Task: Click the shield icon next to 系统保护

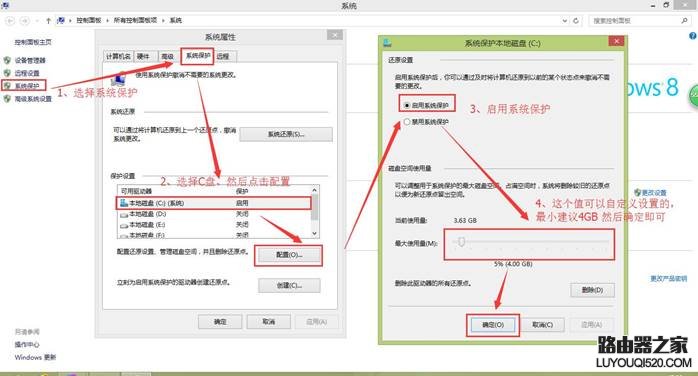Action: click(7, 85)
